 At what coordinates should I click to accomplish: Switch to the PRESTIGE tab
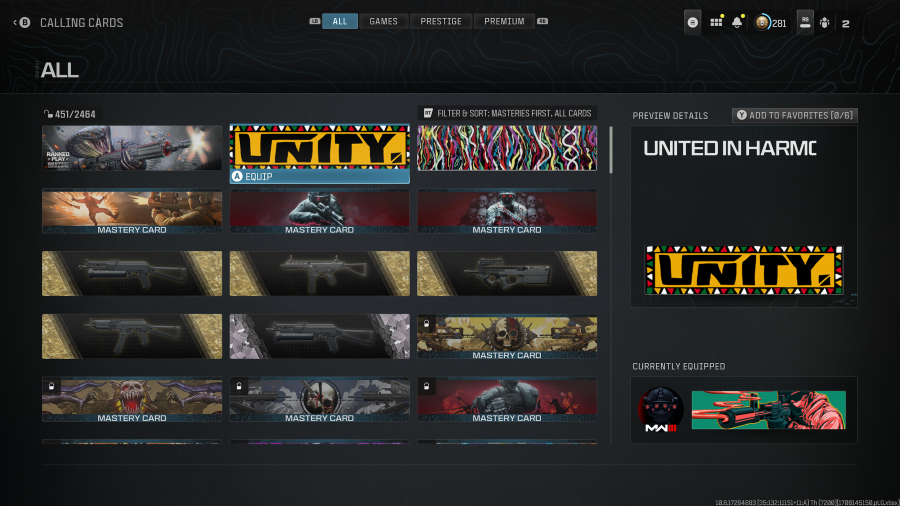tap(441, 21)
